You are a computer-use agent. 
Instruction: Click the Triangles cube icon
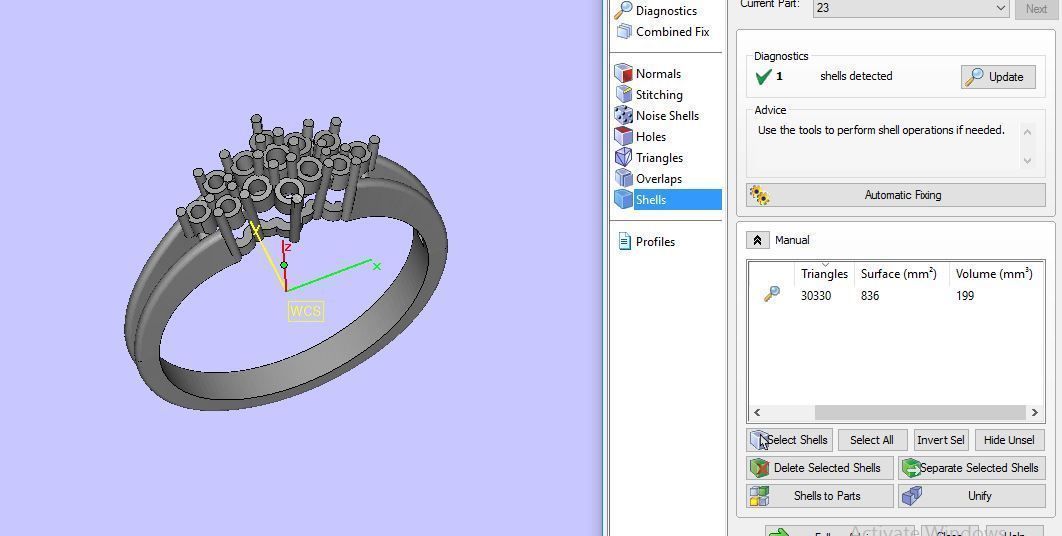tap(623, 157)
